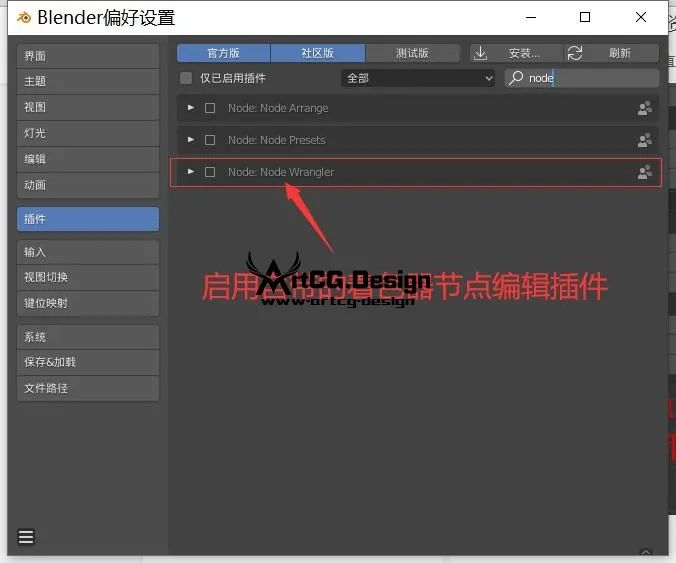Open the 输入 preferences tab

[x=88, y=252]
